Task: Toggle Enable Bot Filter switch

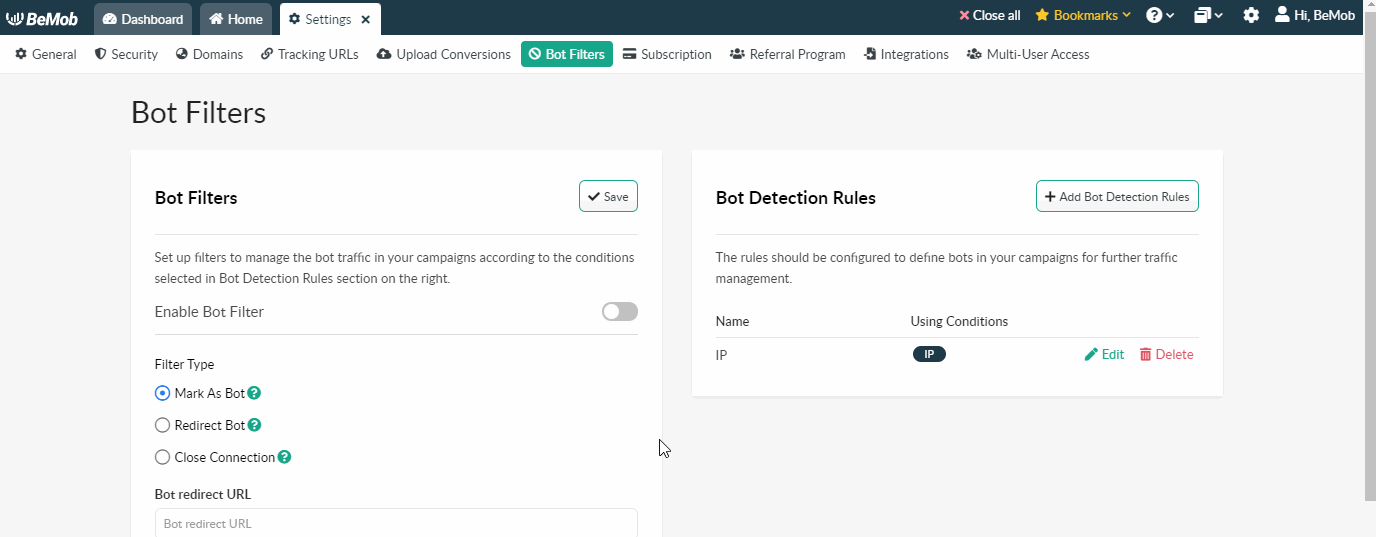Action: click(620, 312)
